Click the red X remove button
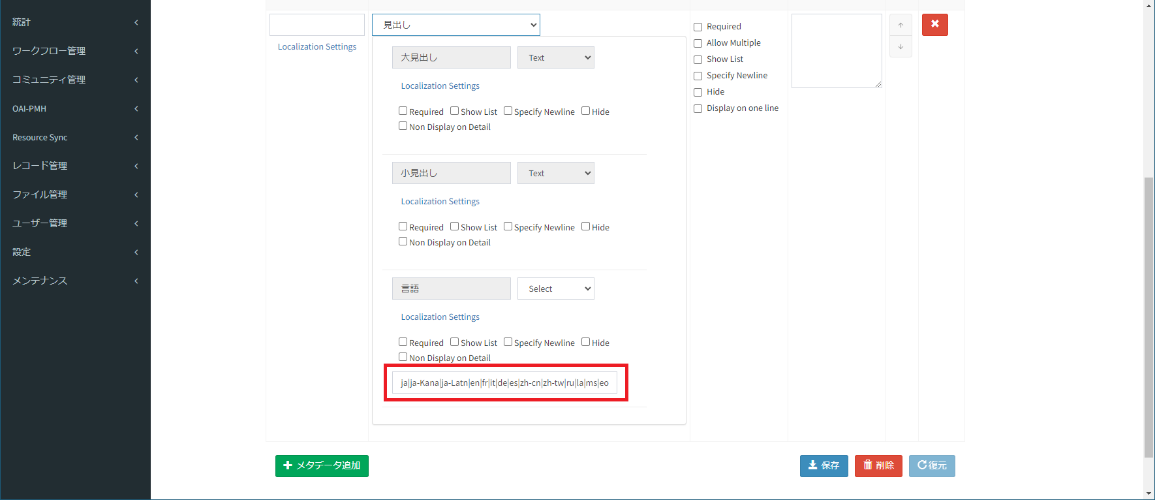Viewport: 1155px width, 500px height. click(x=934, y=25)
